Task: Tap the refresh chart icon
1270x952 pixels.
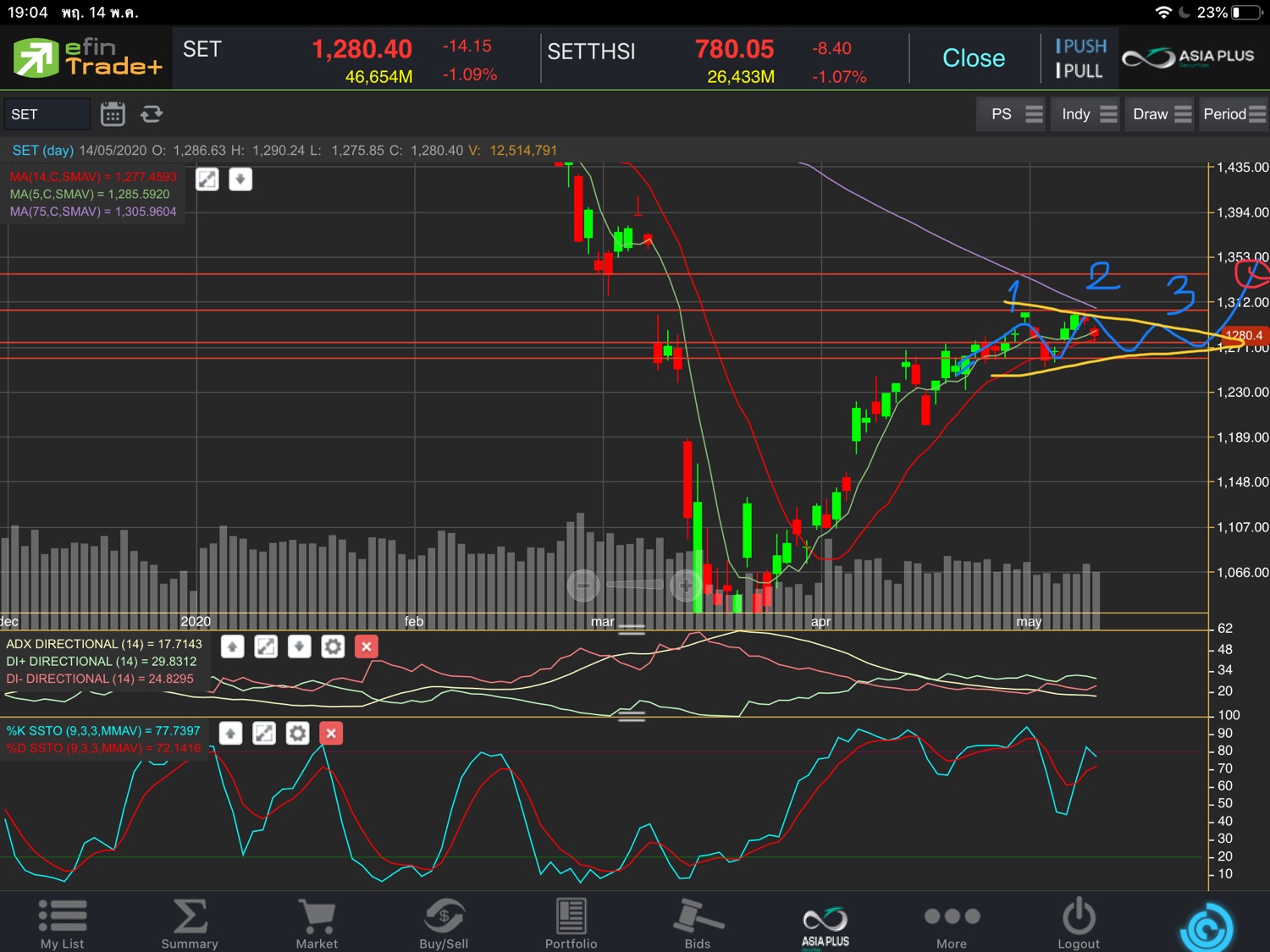Action: click(152, 113)
